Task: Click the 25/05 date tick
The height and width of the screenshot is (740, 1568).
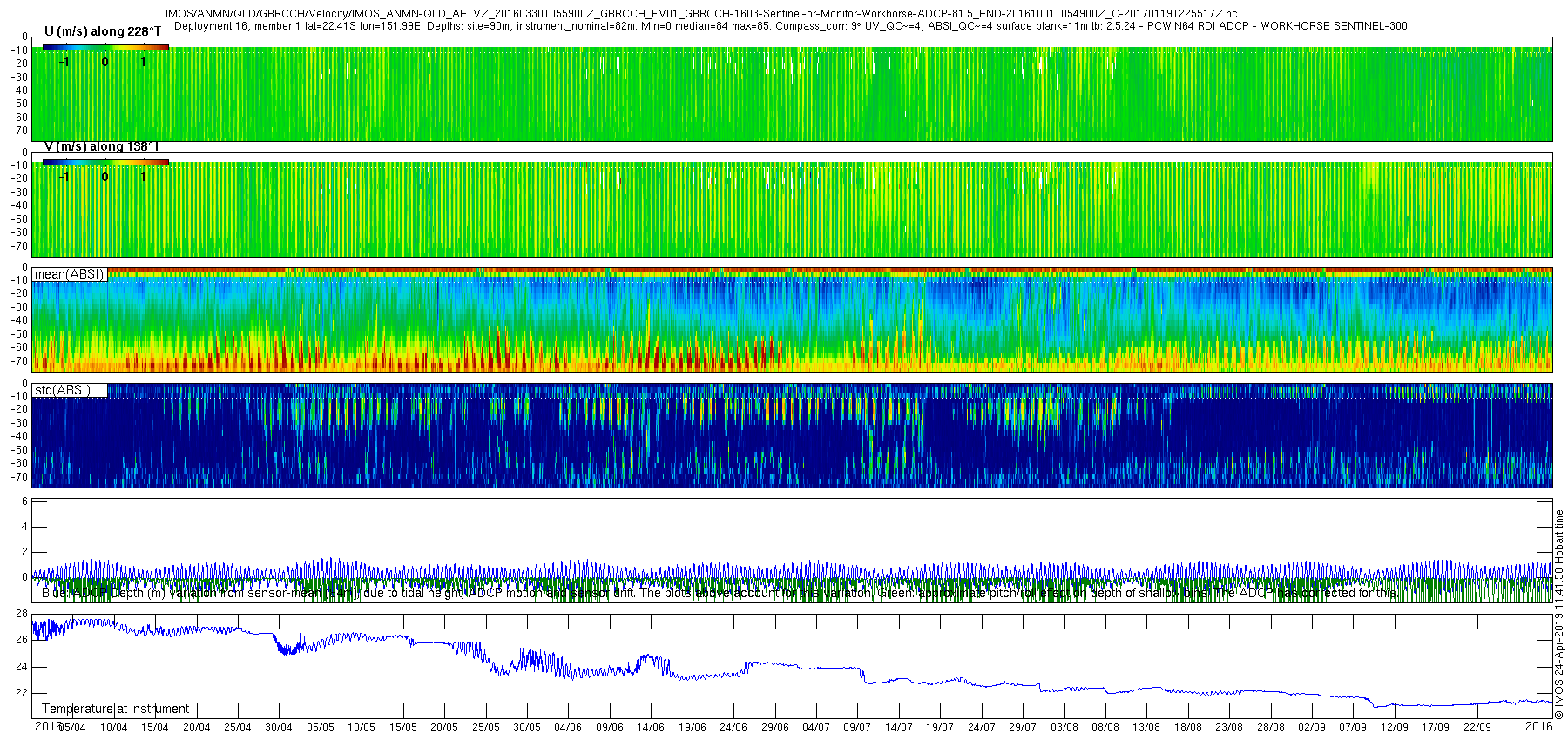Action: (x=486, y=728)
